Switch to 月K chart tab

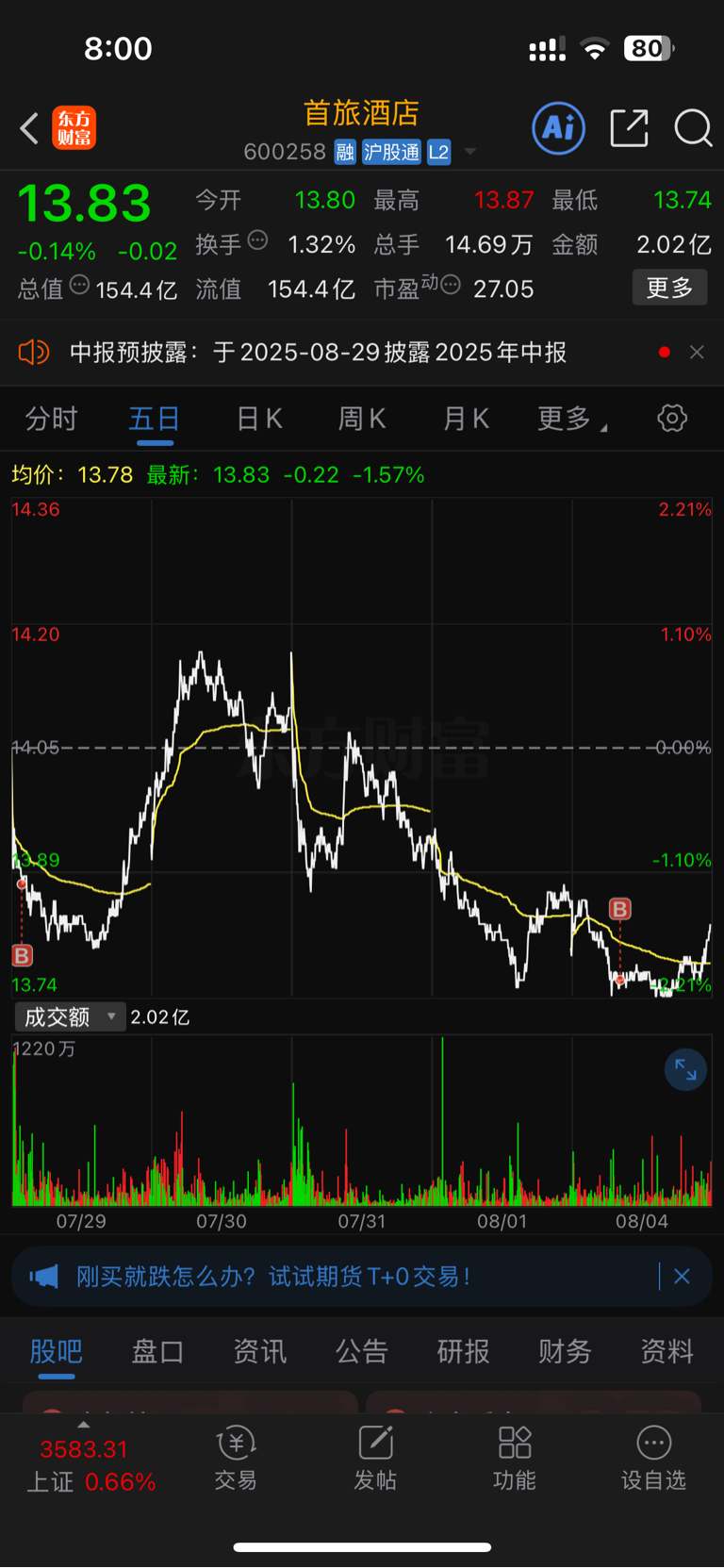[466, 419]
